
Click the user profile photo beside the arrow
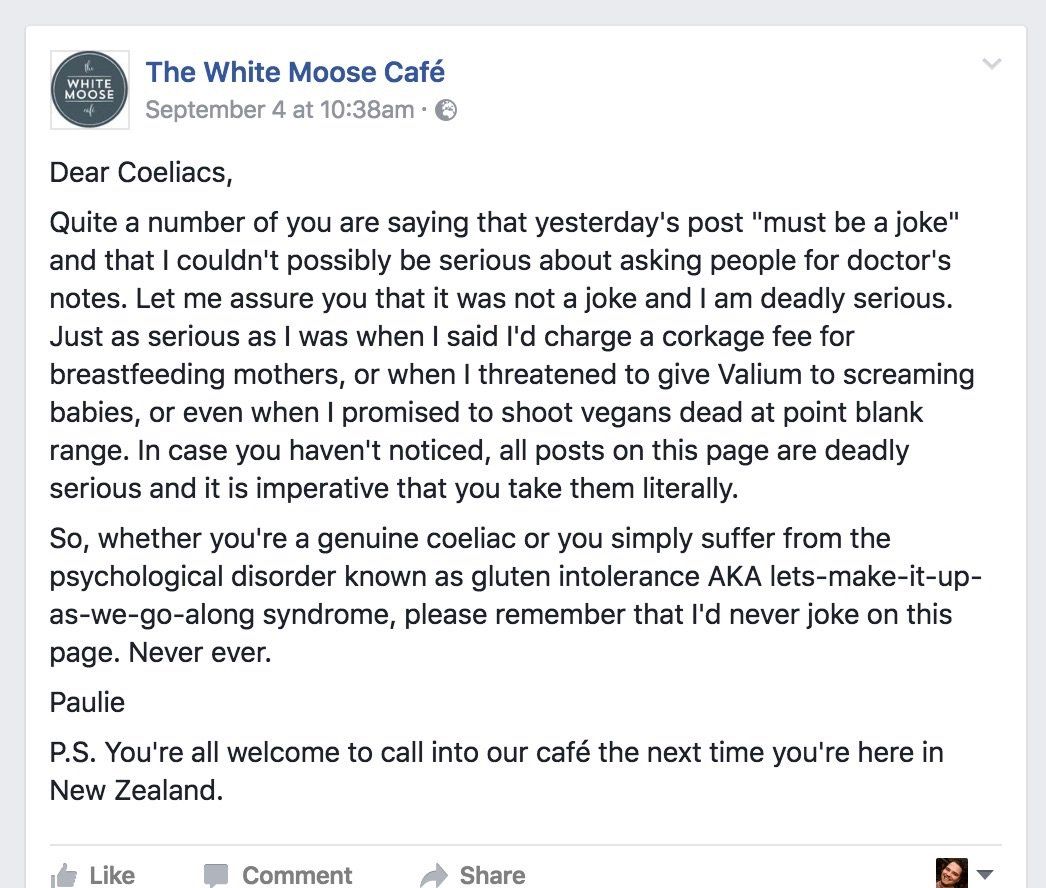tap(951, 874)
